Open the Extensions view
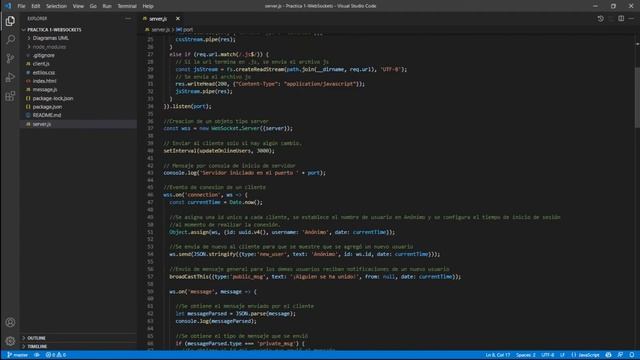The image size is (640, 360). (x=10, y=96)
